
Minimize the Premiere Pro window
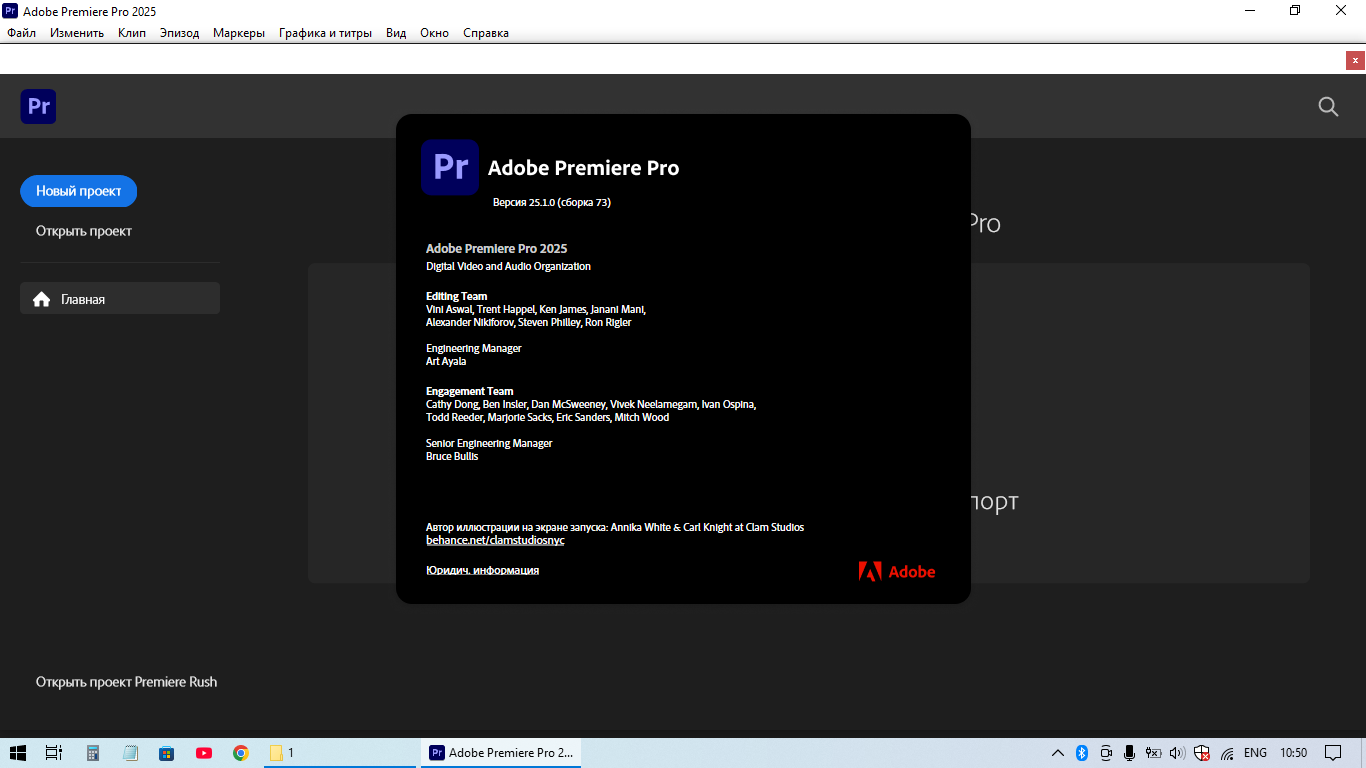click(1250, 11)
